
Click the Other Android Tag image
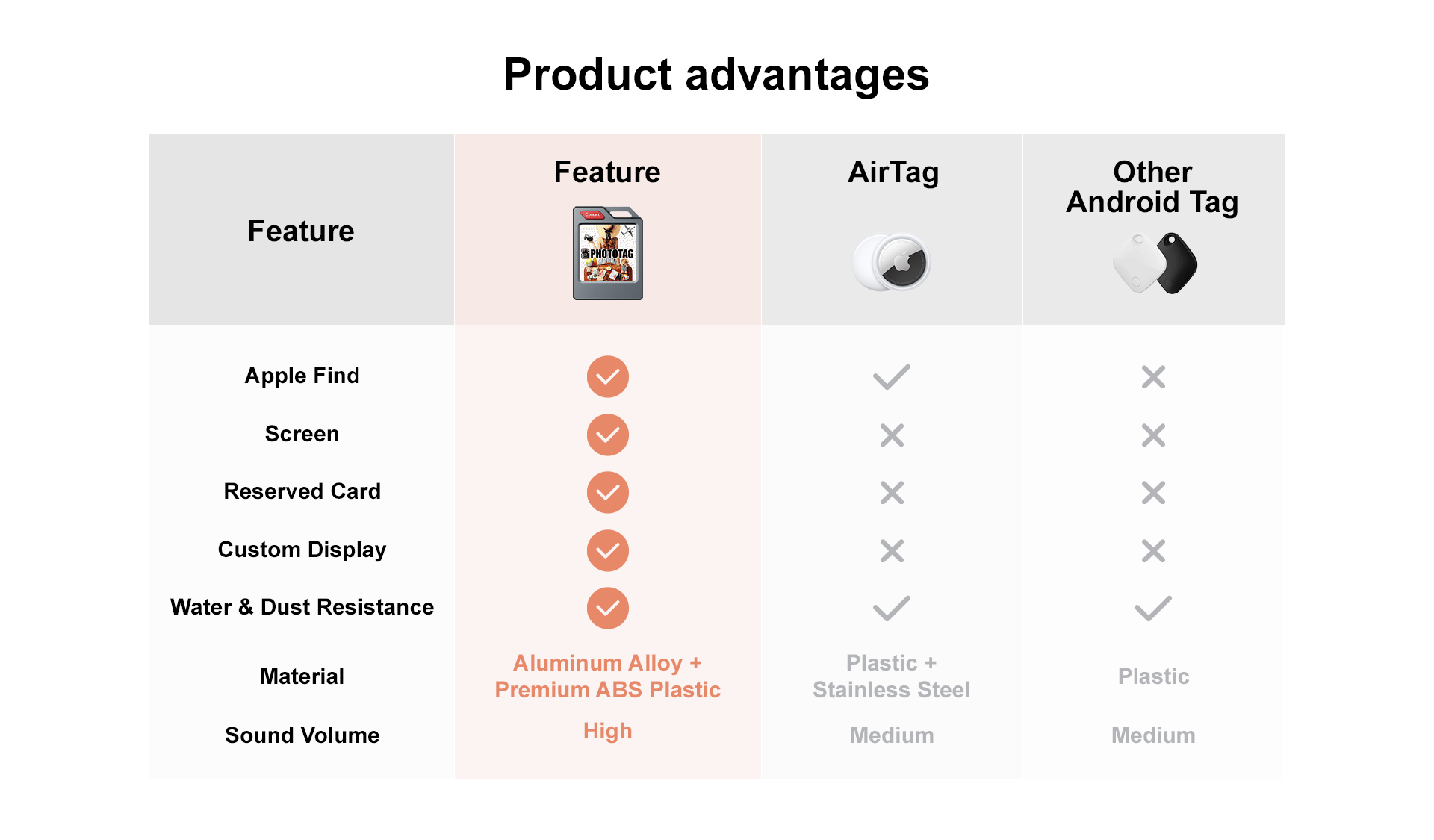tap(1154, 263)
